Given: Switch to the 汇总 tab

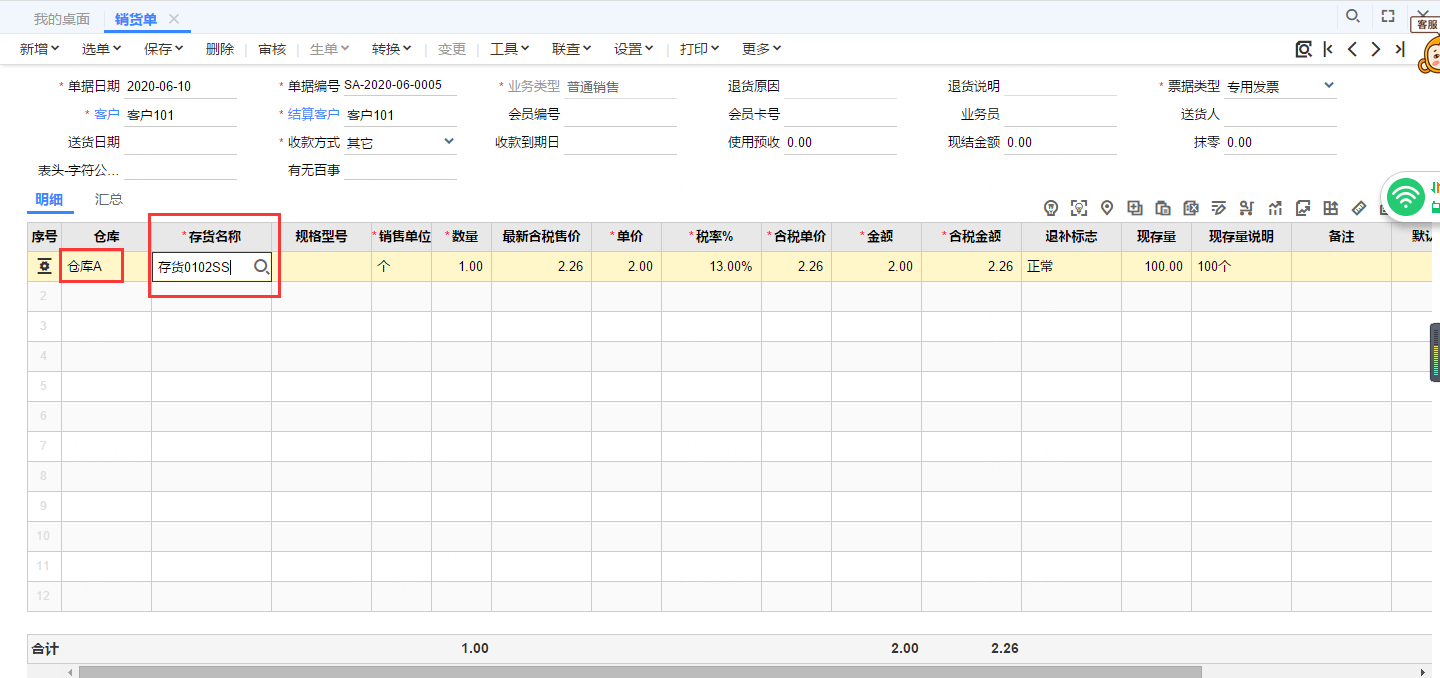Looking at the screenshot, I should (x=109, y=199).
